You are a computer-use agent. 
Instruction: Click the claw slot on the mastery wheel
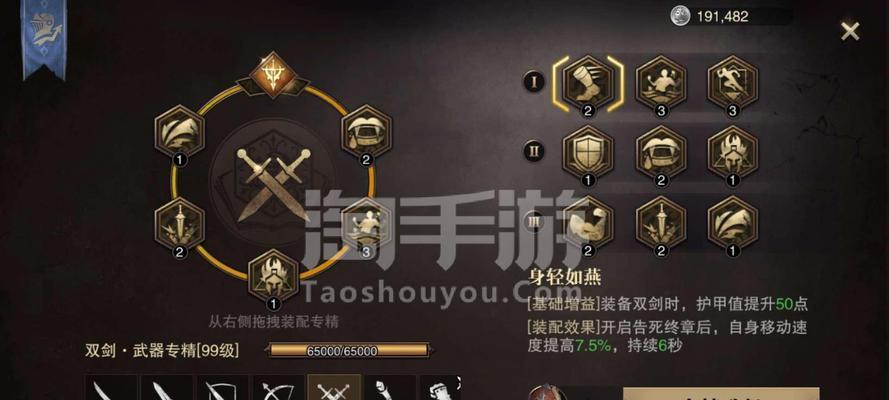tap(180, 131)
